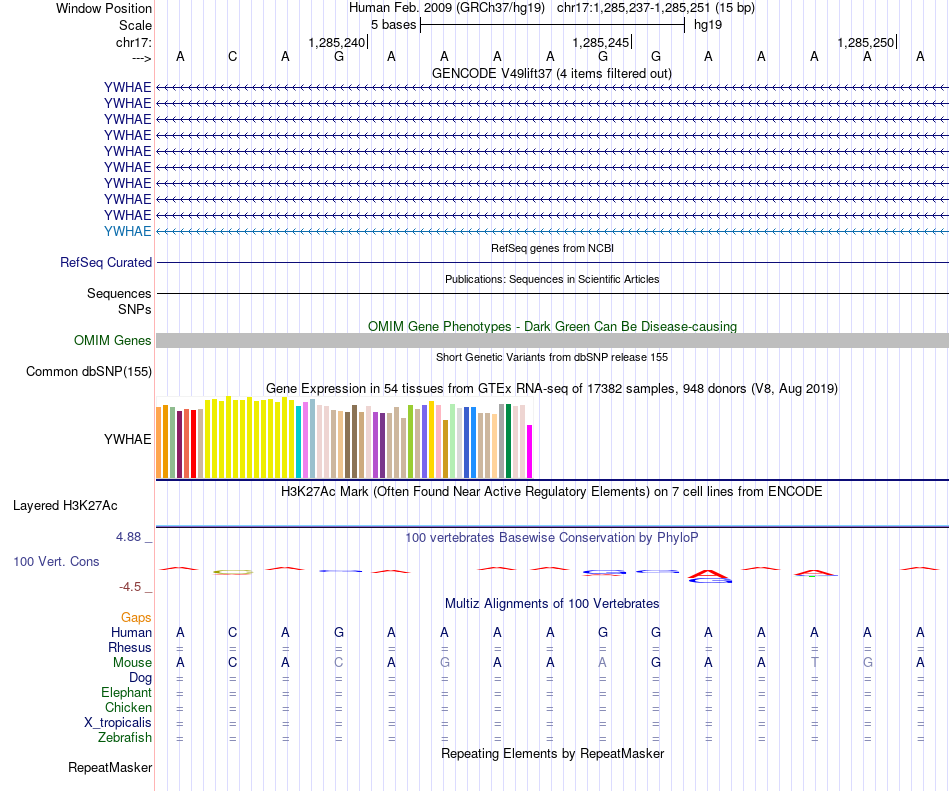Click the large red A conservation logo
The image size is (950, 791).
(708, 574)
